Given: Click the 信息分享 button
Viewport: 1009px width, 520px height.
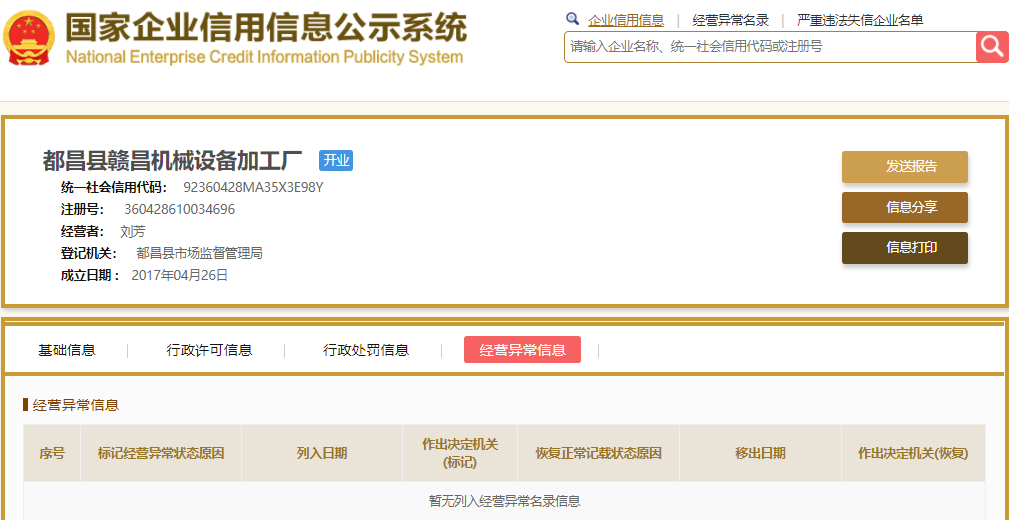Looking at the screenshot, I should tap(905, 207).
